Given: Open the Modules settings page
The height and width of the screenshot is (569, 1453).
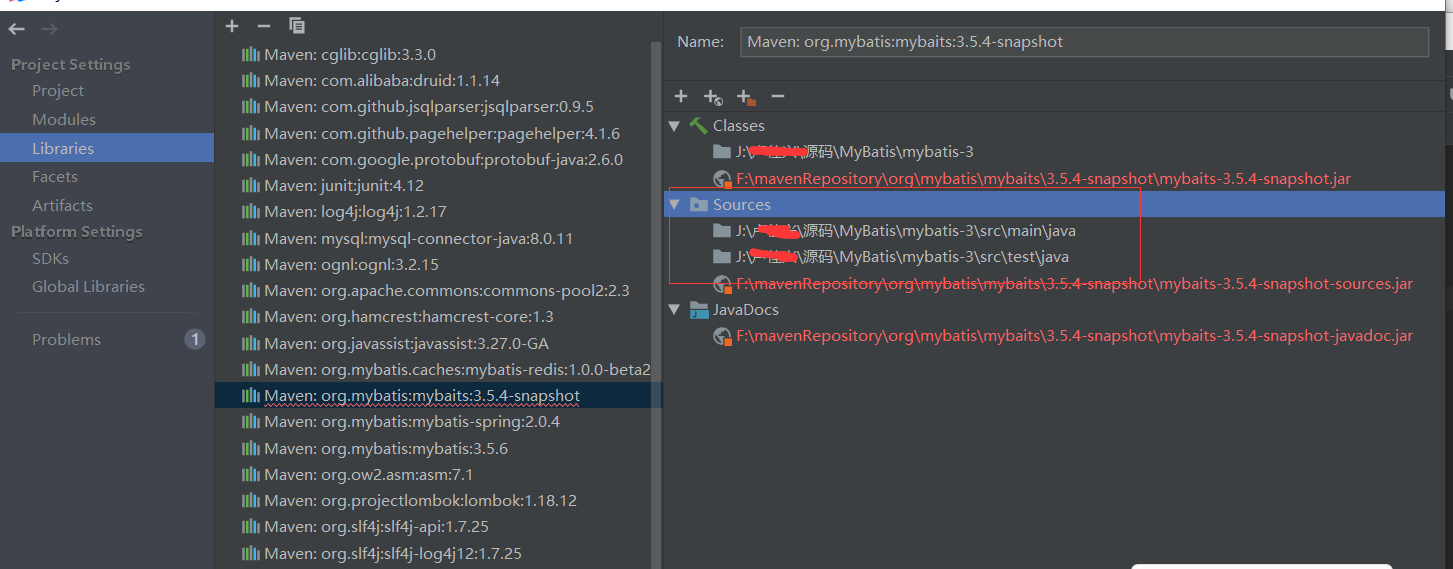Looking at the screenshot, I should click(64, 119).
